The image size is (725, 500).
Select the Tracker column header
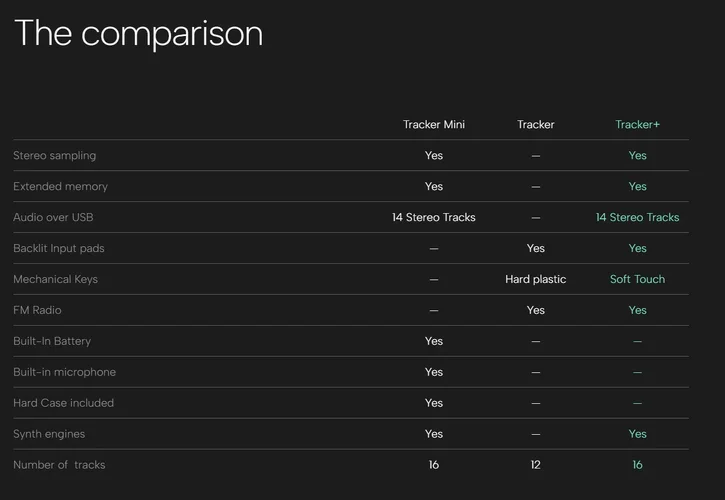pos(535,125)
